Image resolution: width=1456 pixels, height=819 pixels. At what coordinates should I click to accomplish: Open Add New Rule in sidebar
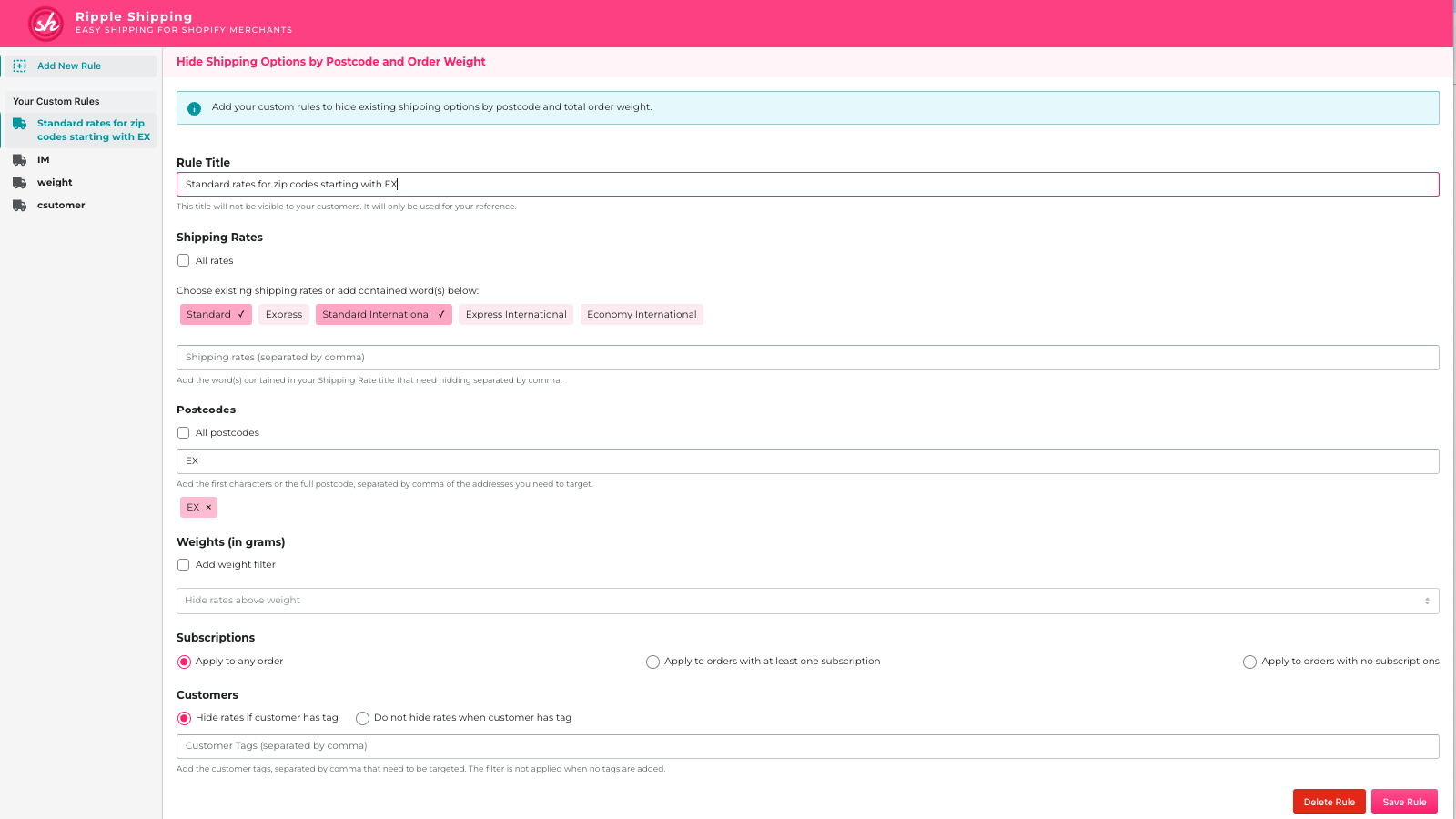coord(78,66)
